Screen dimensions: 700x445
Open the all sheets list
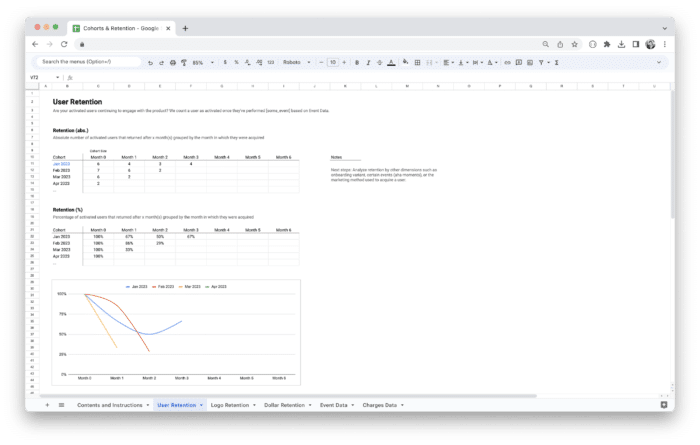tap(62, 405)
